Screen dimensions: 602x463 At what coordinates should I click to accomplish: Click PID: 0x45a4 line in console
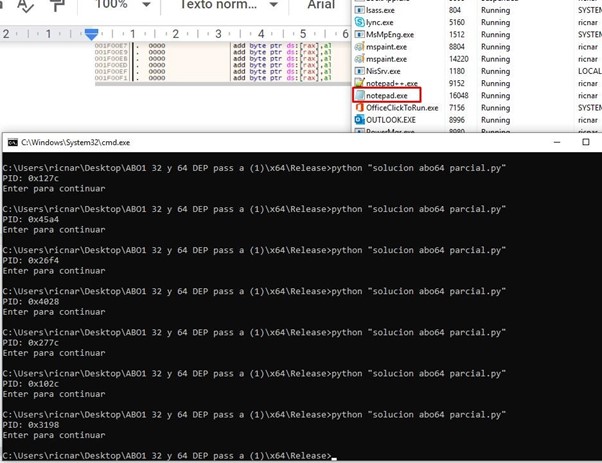(x=31, y=220)
